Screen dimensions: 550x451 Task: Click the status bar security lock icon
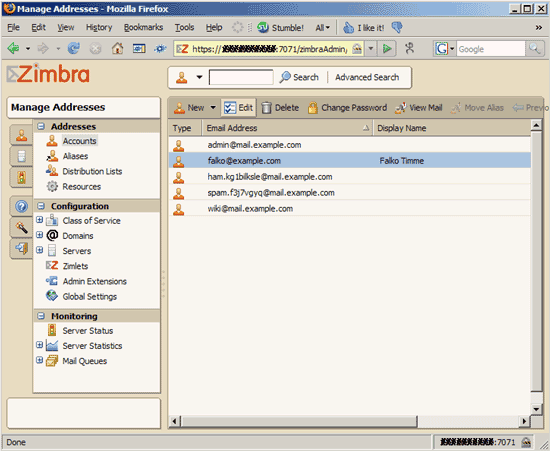click(526, 442)
